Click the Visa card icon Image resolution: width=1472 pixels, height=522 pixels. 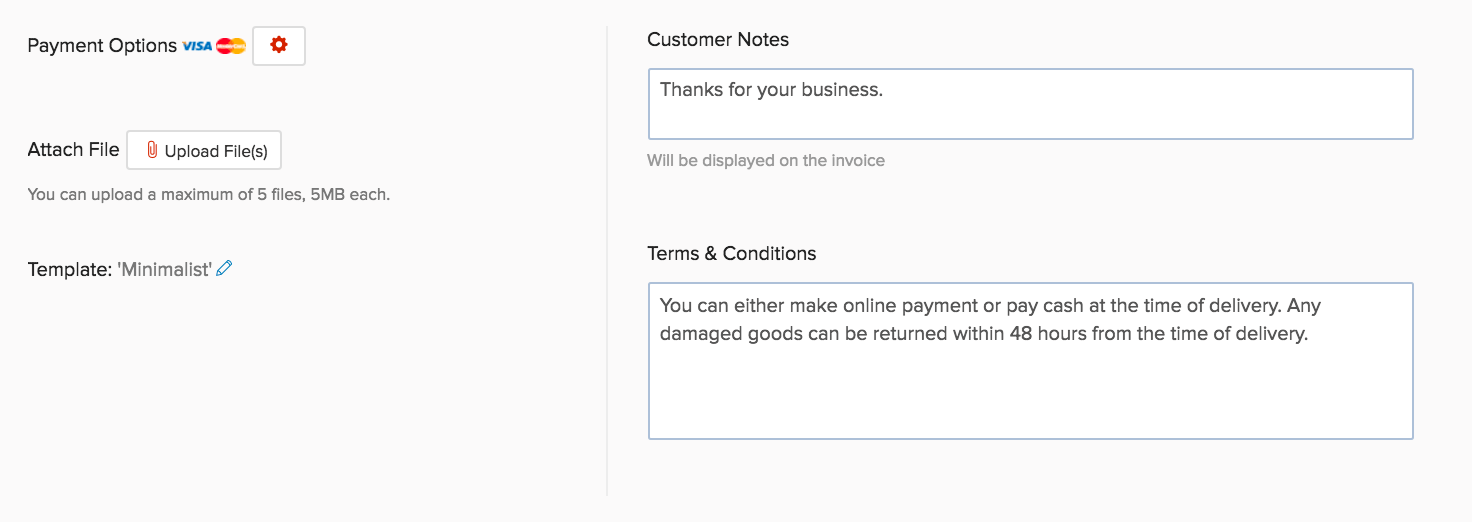(197, 46)
